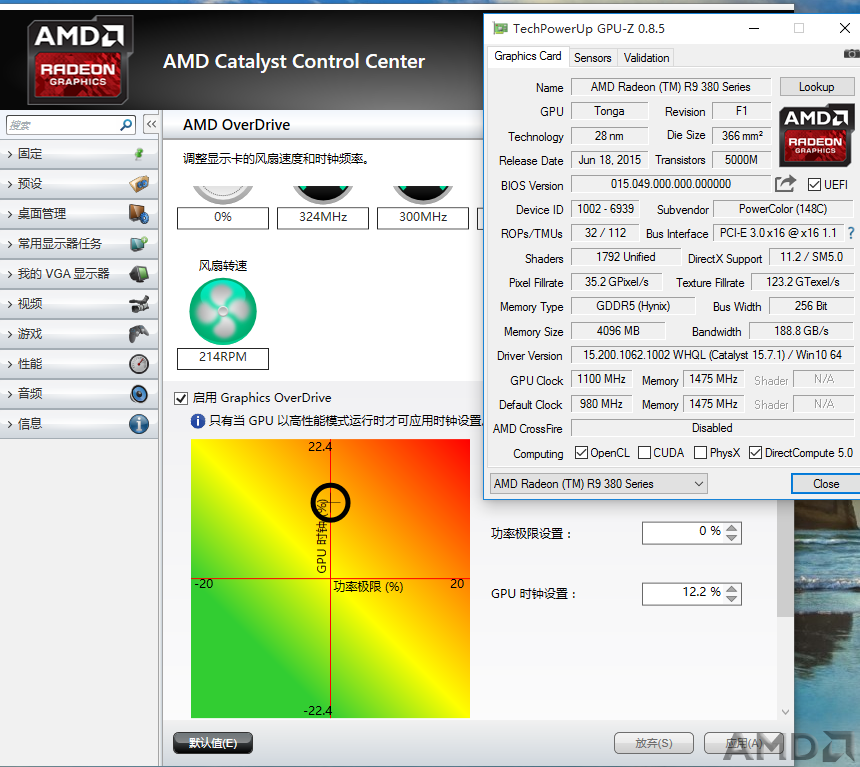This screenshot has width=860, height=767.
Task: Click the AMD Radeon logo in GPU-Z
Action: [x=816, y=136]
